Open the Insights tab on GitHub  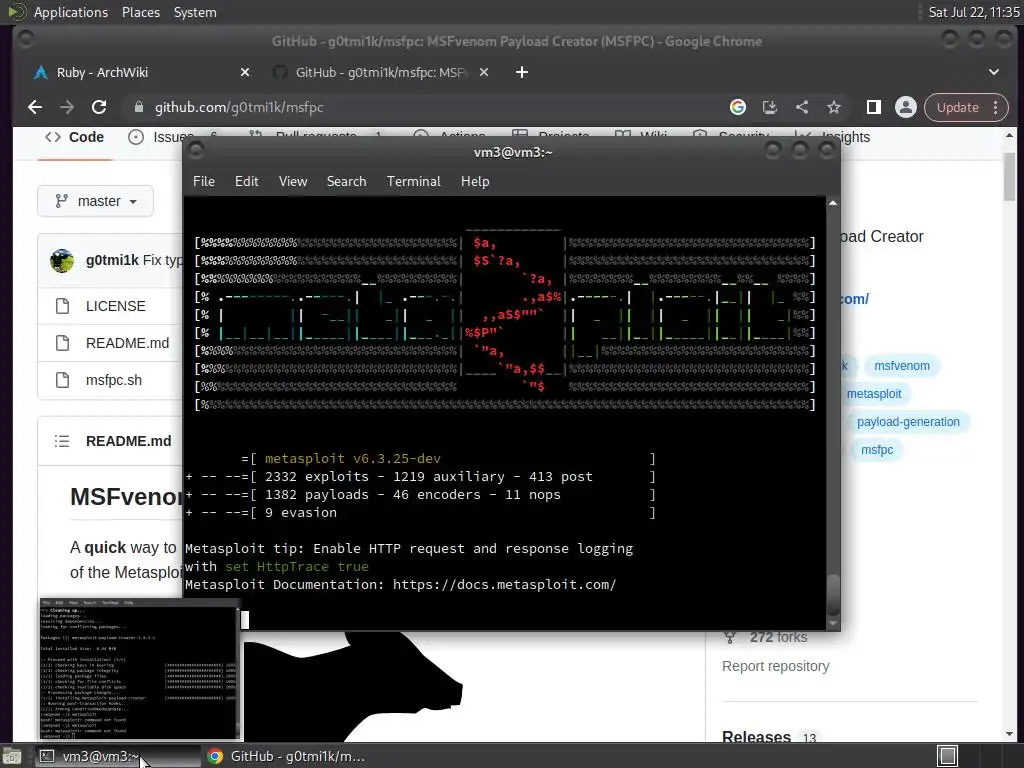tap(846, 137)
